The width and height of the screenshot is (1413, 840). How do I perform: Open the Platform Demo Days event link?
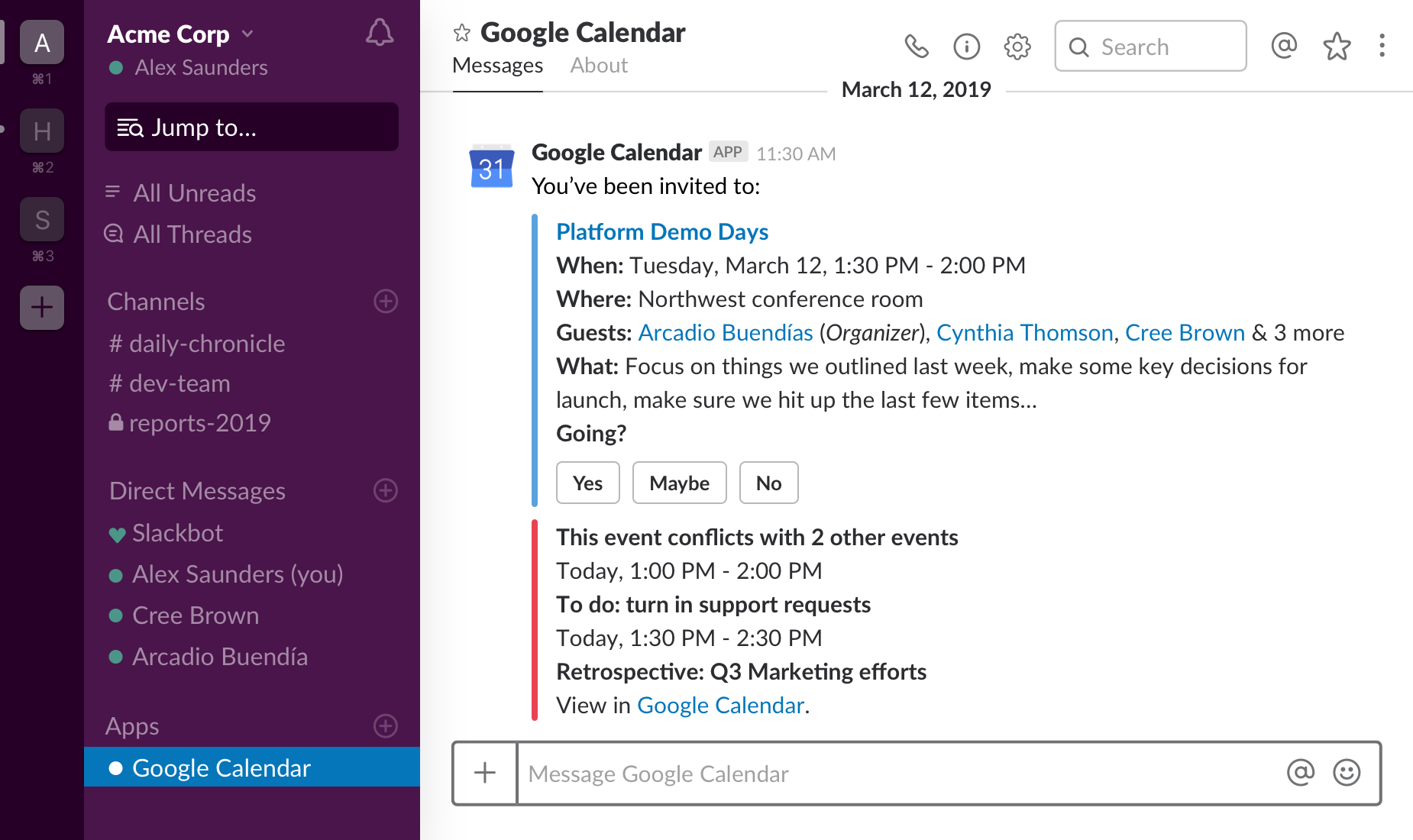click(662, 231)
